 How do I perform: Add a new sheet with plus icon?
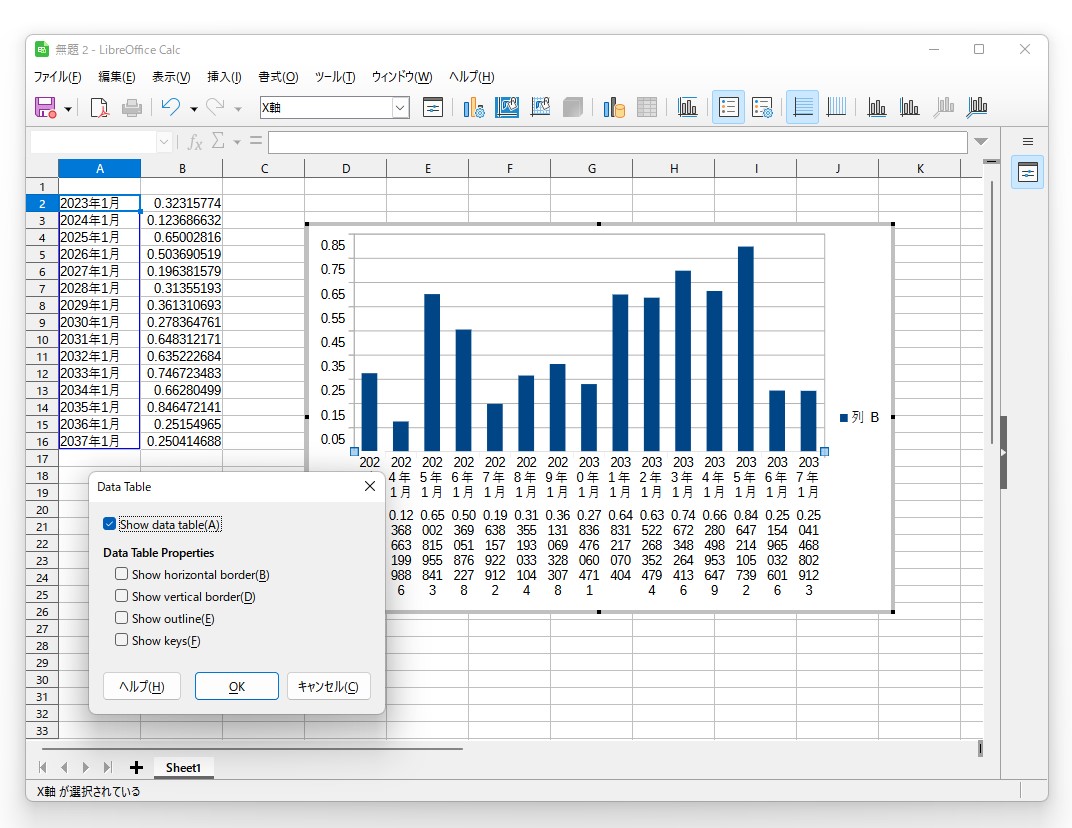click(136, 768)
